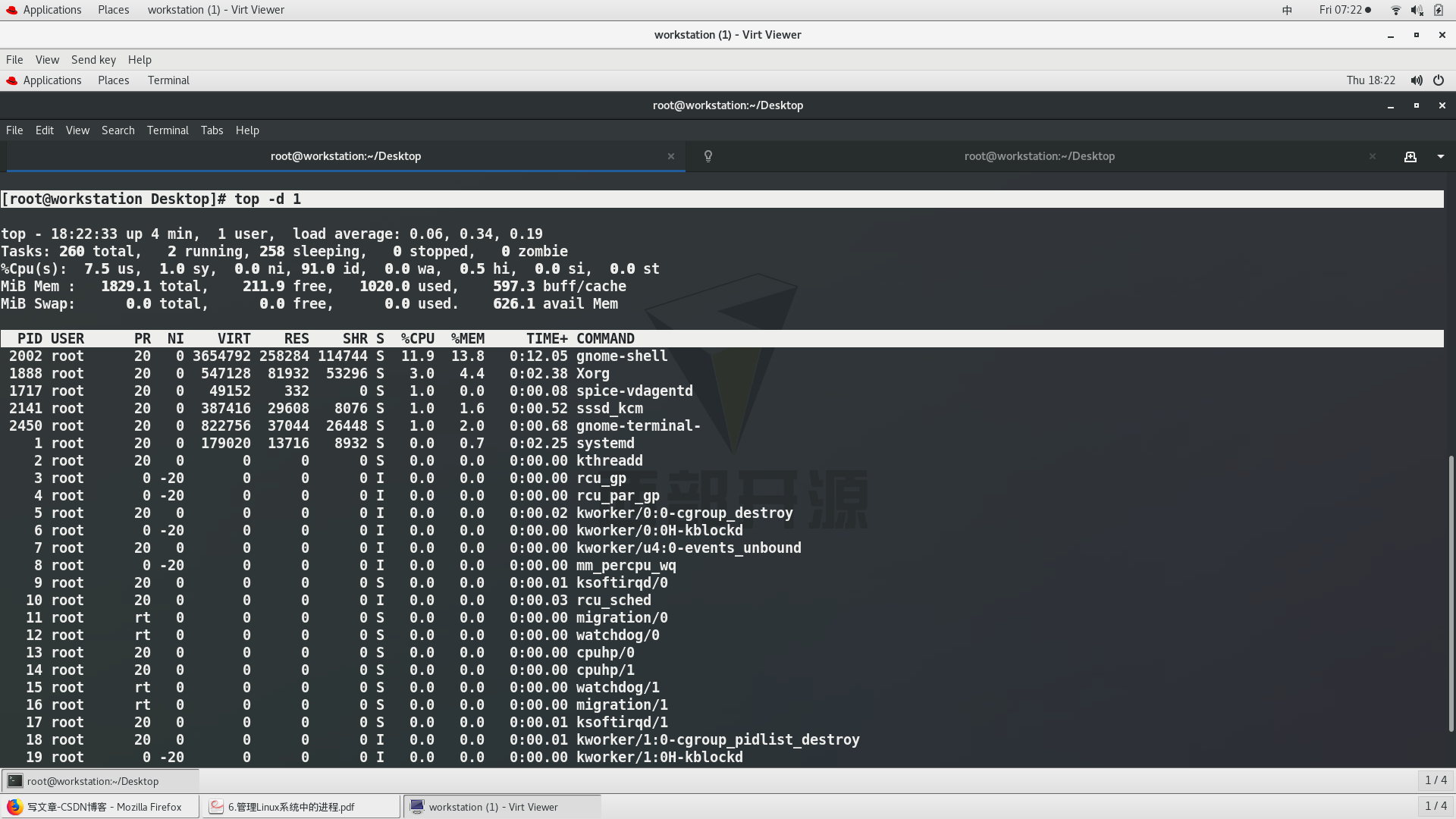1456x819 pixels.
Task: Open the Send key menu
Action: click(93, 60)
